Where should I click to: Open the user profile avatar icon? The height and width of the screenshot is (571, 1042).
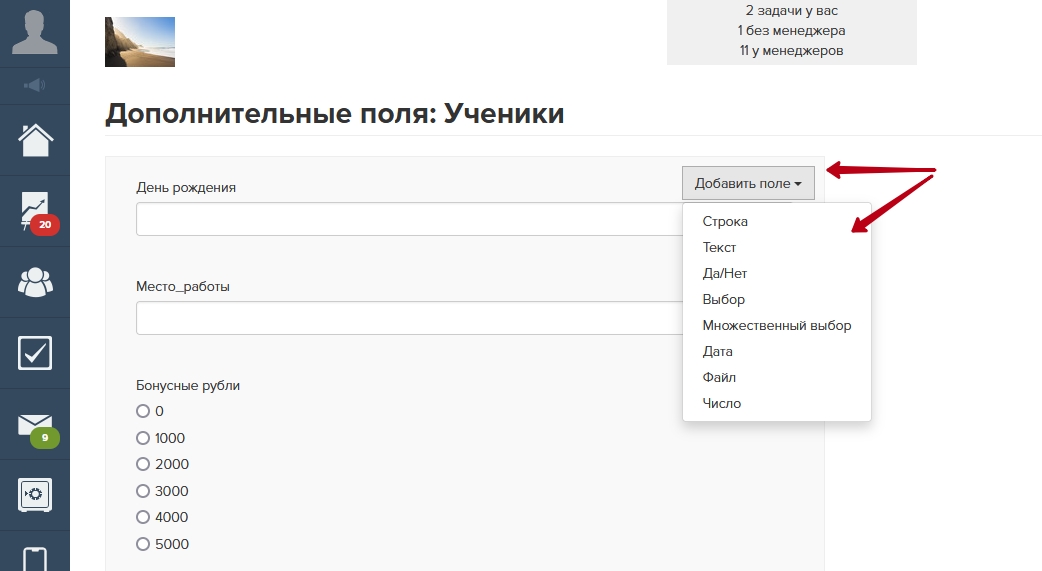pos(35,33)
